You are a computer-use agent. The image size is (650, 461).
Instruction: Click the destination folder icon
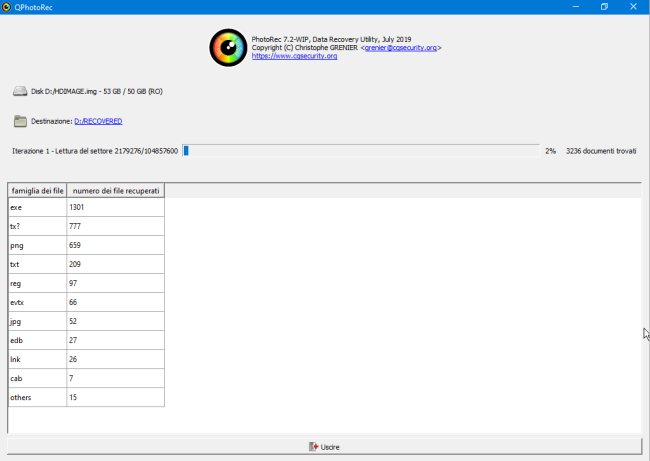20,121
